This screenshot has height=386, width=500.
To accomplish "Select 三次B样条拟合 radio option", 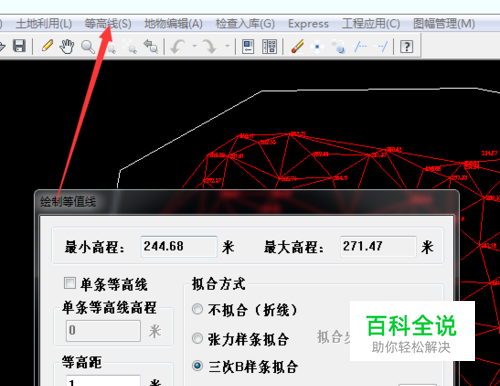I will (197, 366).
